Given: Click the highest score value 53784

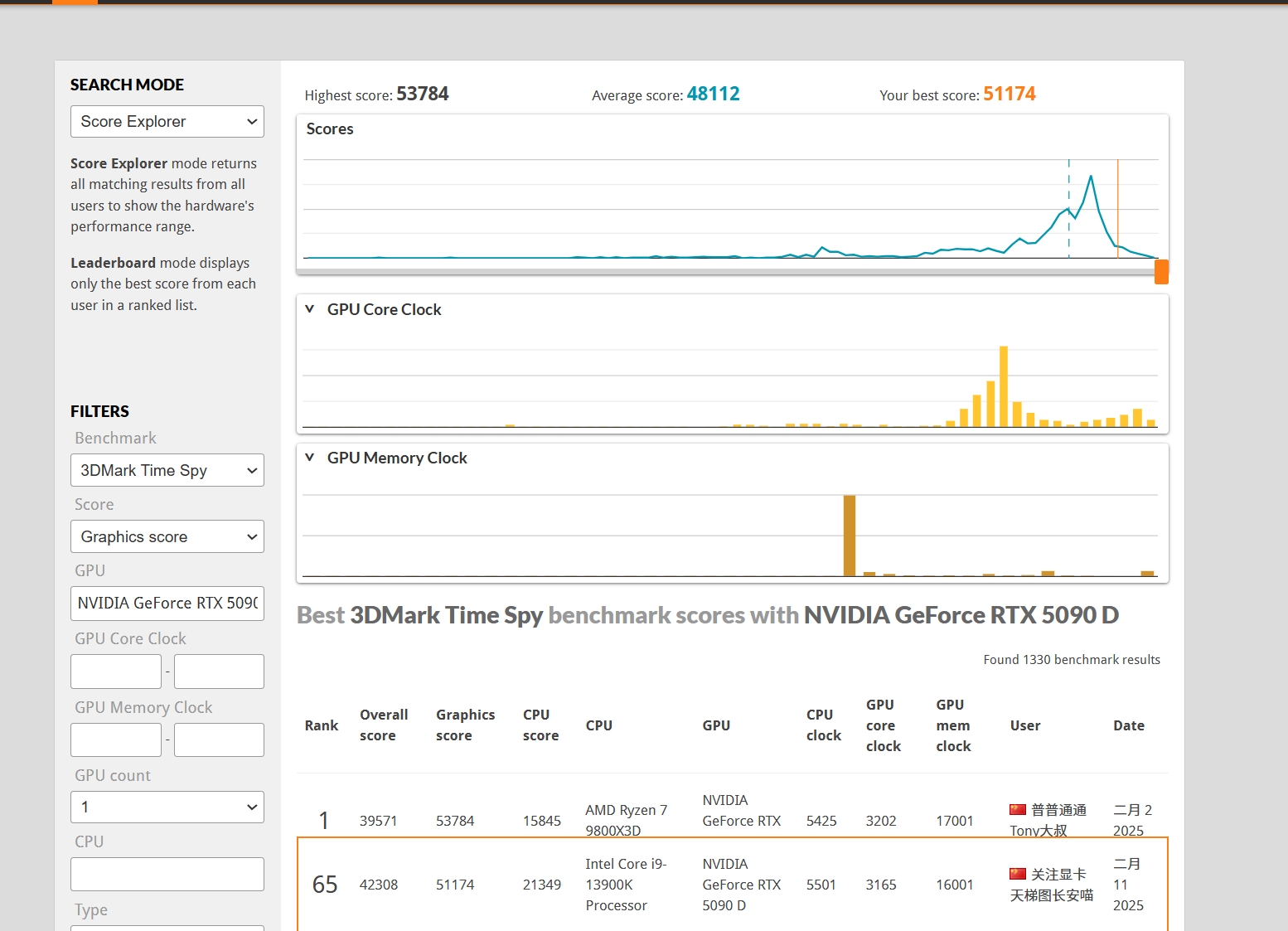Looking at the screenshot, I should tap(423, 94).
